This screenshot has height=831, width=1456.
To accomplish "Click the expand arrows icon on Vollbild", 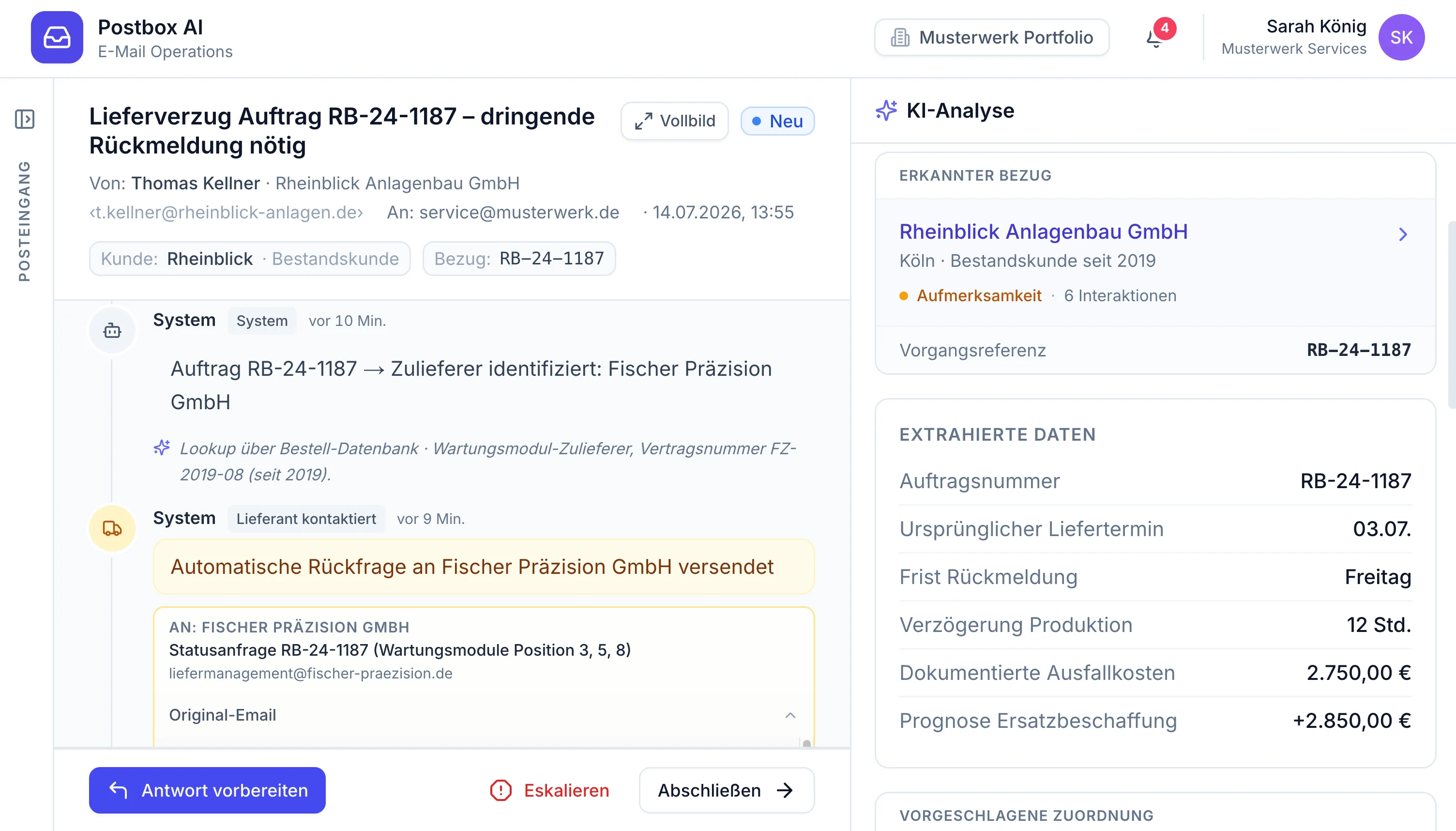I will [643, 121].
